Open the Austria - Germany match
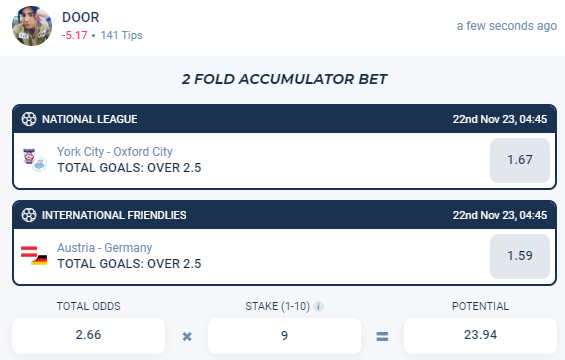This screenshot has height=360, width=565. 104,248
